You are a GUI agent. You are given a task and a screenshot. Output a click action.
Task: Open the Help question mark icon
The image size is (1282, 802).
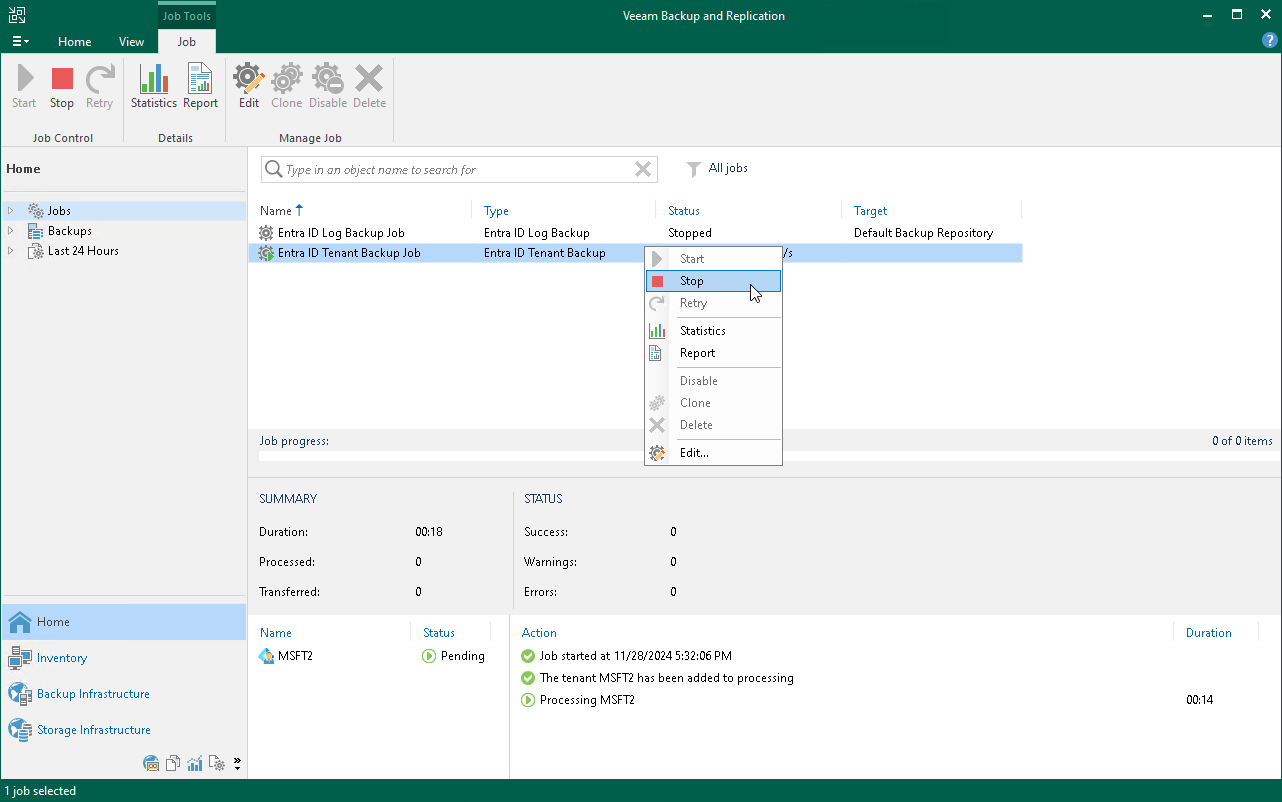(1270, 41)
